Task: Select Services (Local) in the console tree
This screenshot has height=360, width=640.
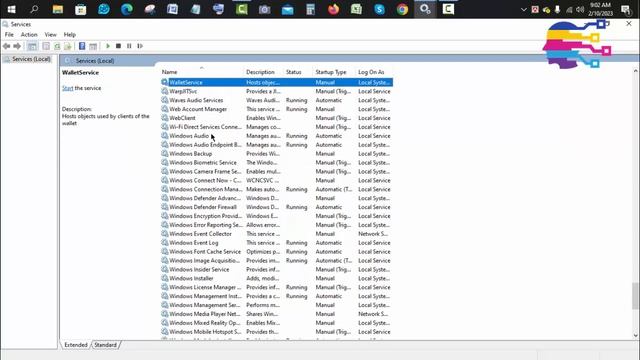Action: click(31, 59)
